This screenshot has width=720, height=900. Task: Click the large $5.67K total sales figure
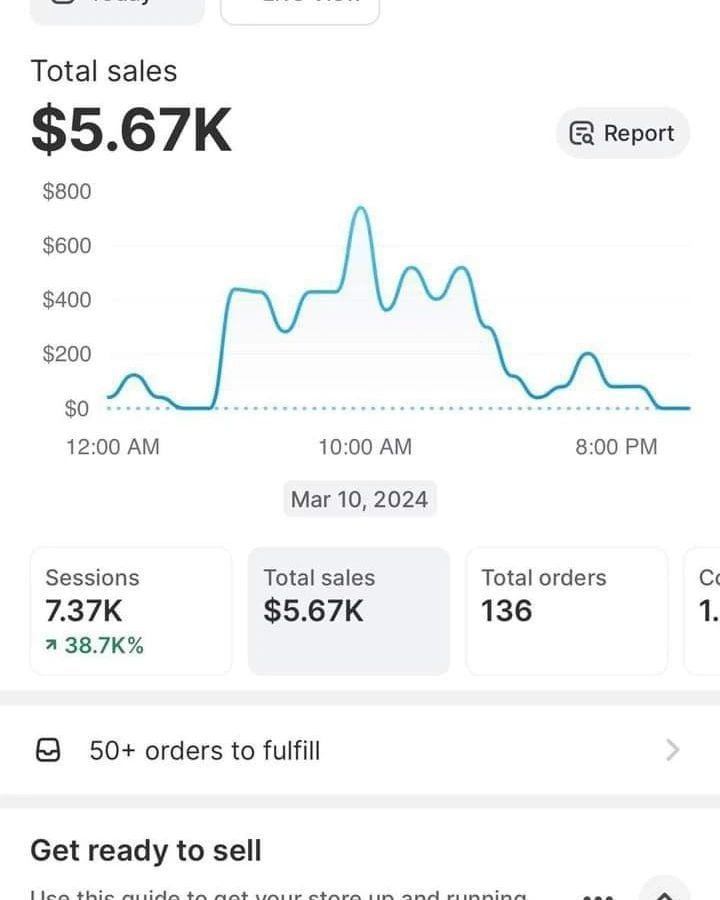point(131,131)
